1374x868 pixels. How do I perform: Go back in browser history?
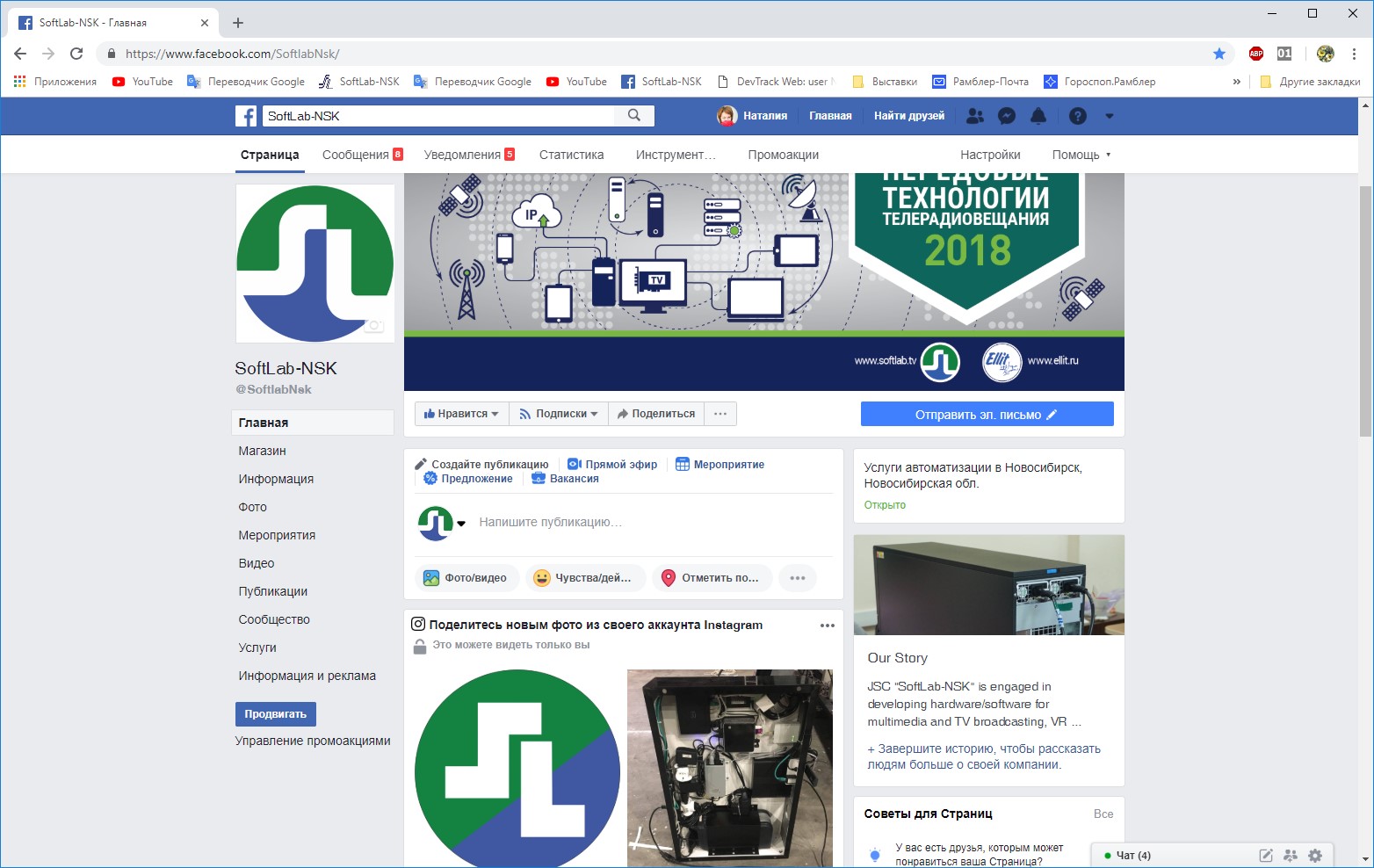click(x=20, y=54)
